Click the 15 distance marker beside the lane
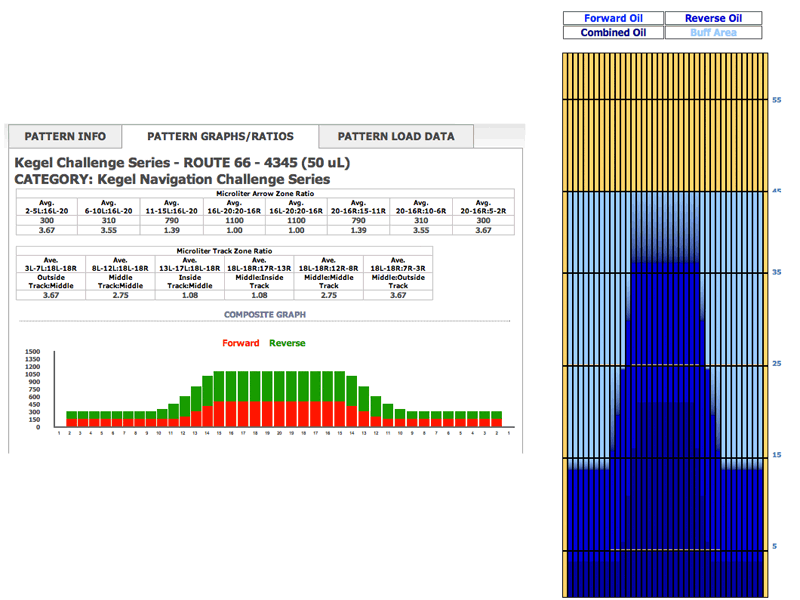 point(777,455)
